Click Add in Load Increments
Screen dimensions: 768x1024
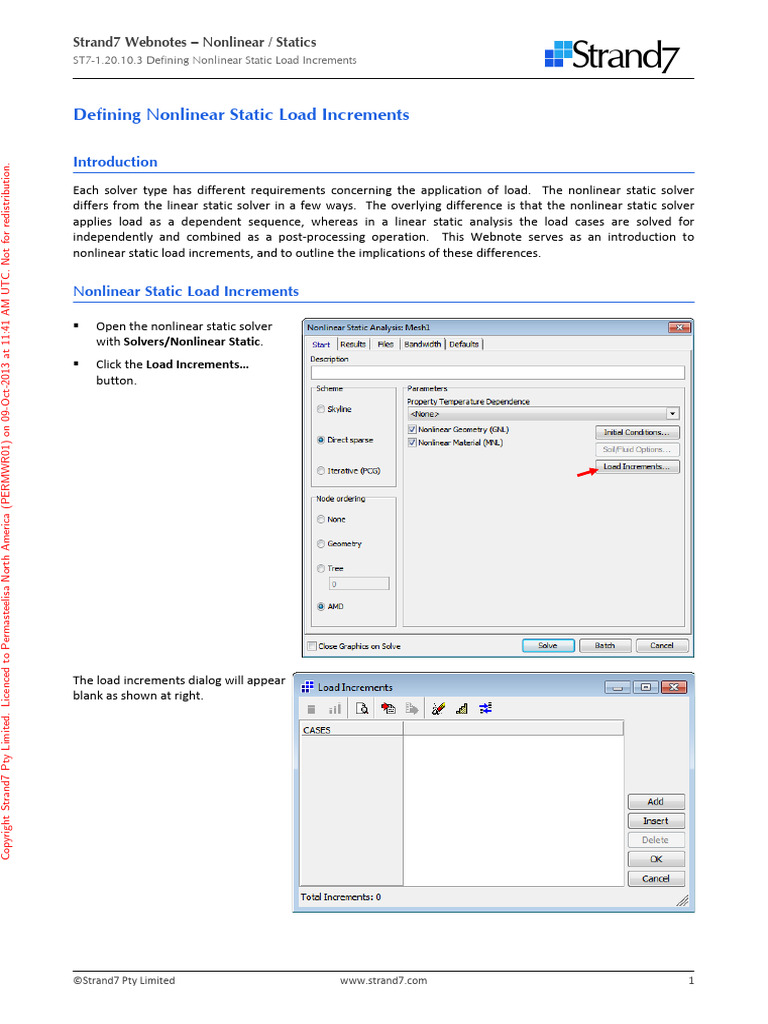656,801
